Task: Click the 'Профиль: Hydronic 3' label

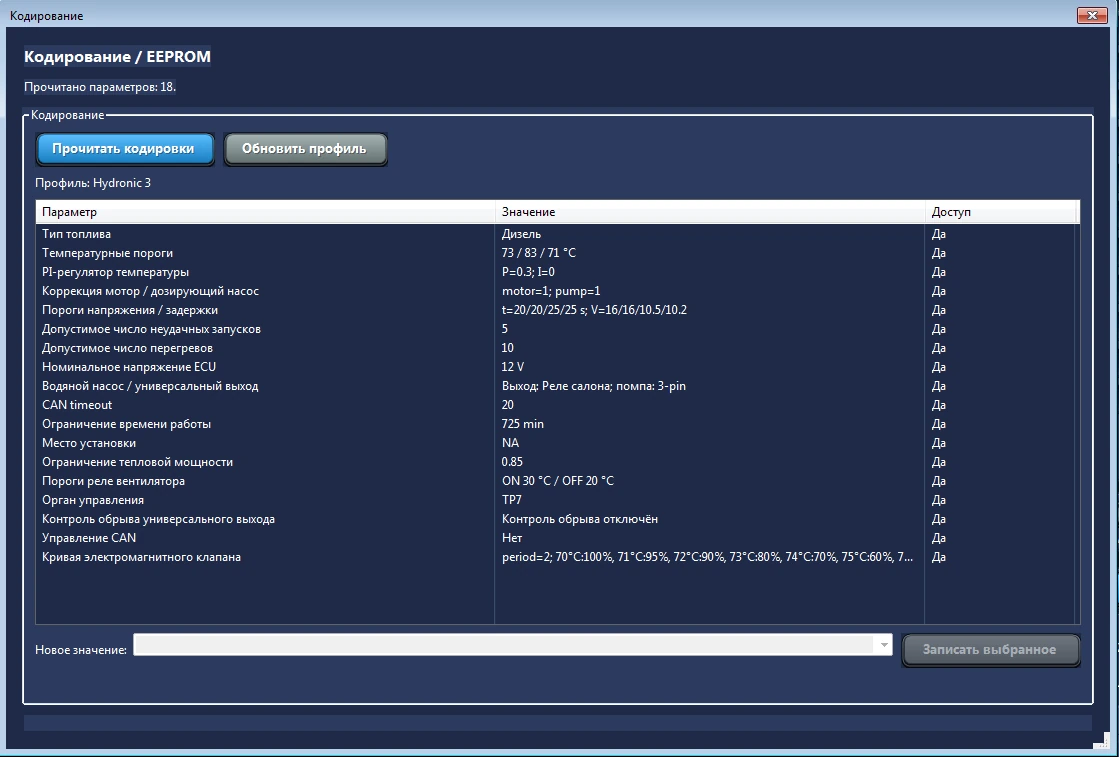Action: tap(93, 183)
